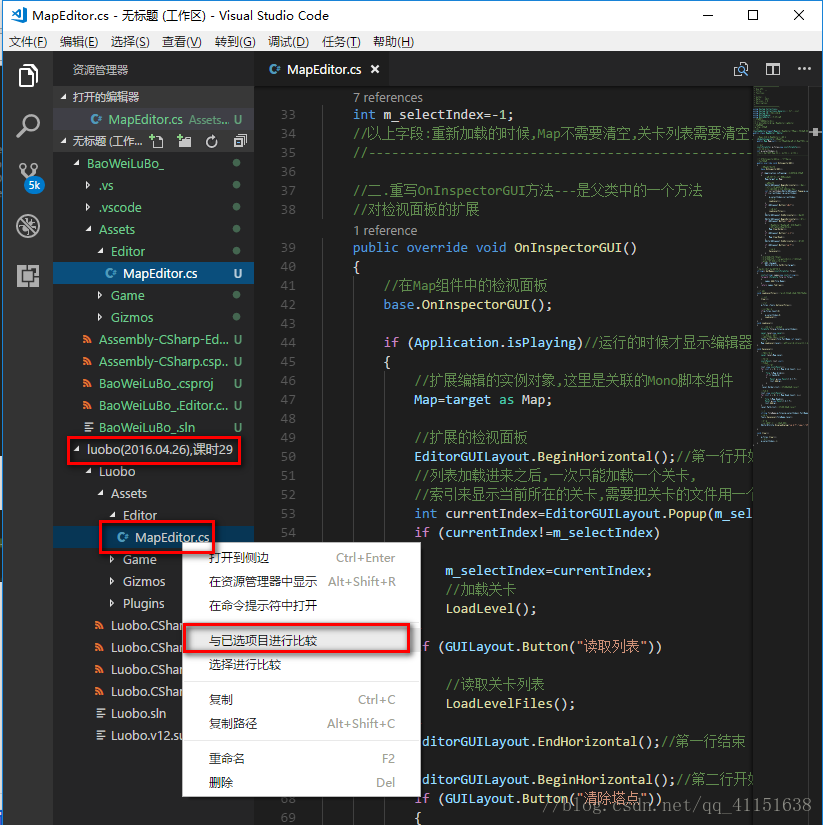
Task: Open BaoWeiLuBo_.Editor.c.. file
Action: (x=154, y=406)
